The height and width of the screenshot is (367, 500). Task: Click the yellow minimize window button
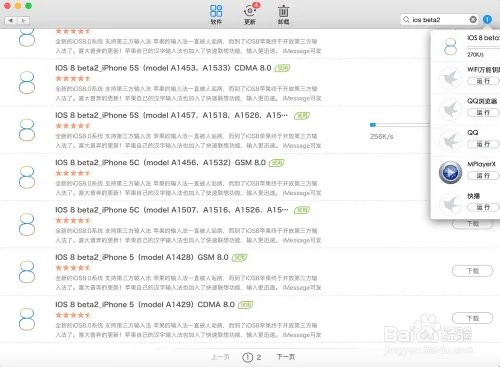[18, 6]
